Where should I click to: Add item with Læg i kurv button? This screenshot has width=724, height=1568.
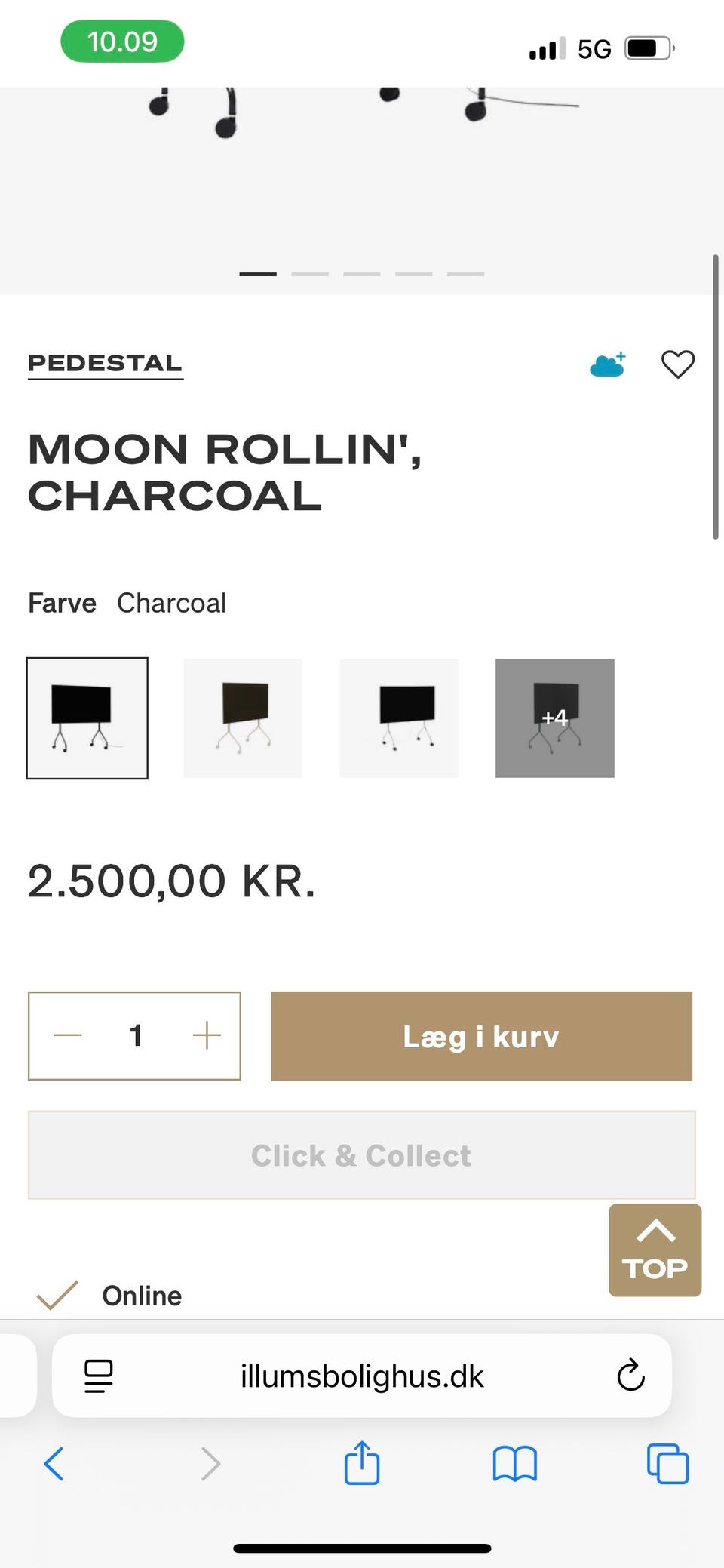[x=481, y=1035]
